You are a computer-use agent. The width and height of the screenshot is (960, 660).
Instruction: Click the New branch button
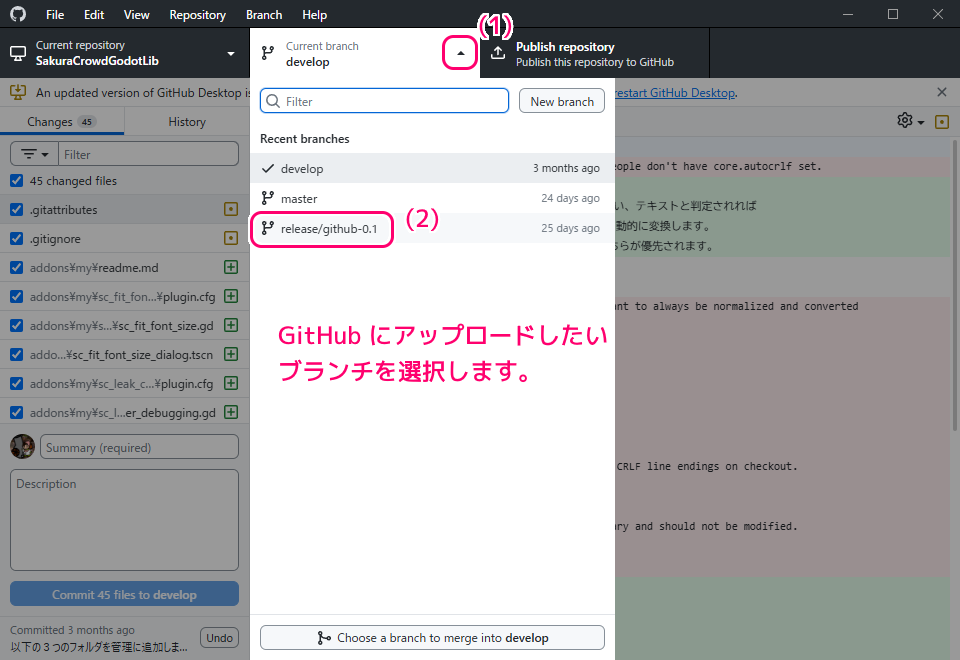(561, 101)
